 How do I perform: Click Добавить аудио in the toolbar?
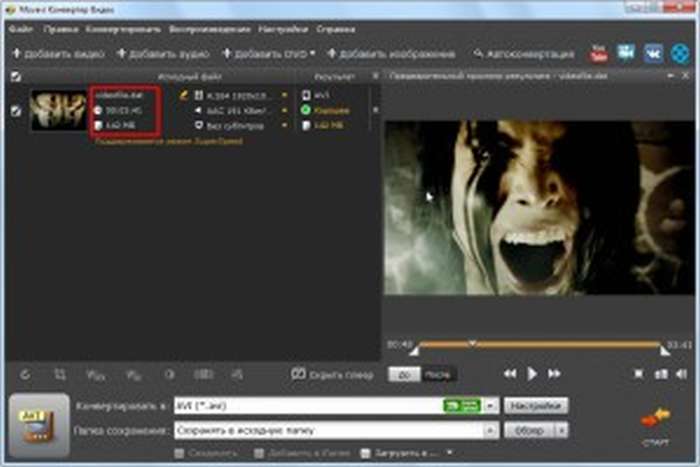(x=163, y=54)
